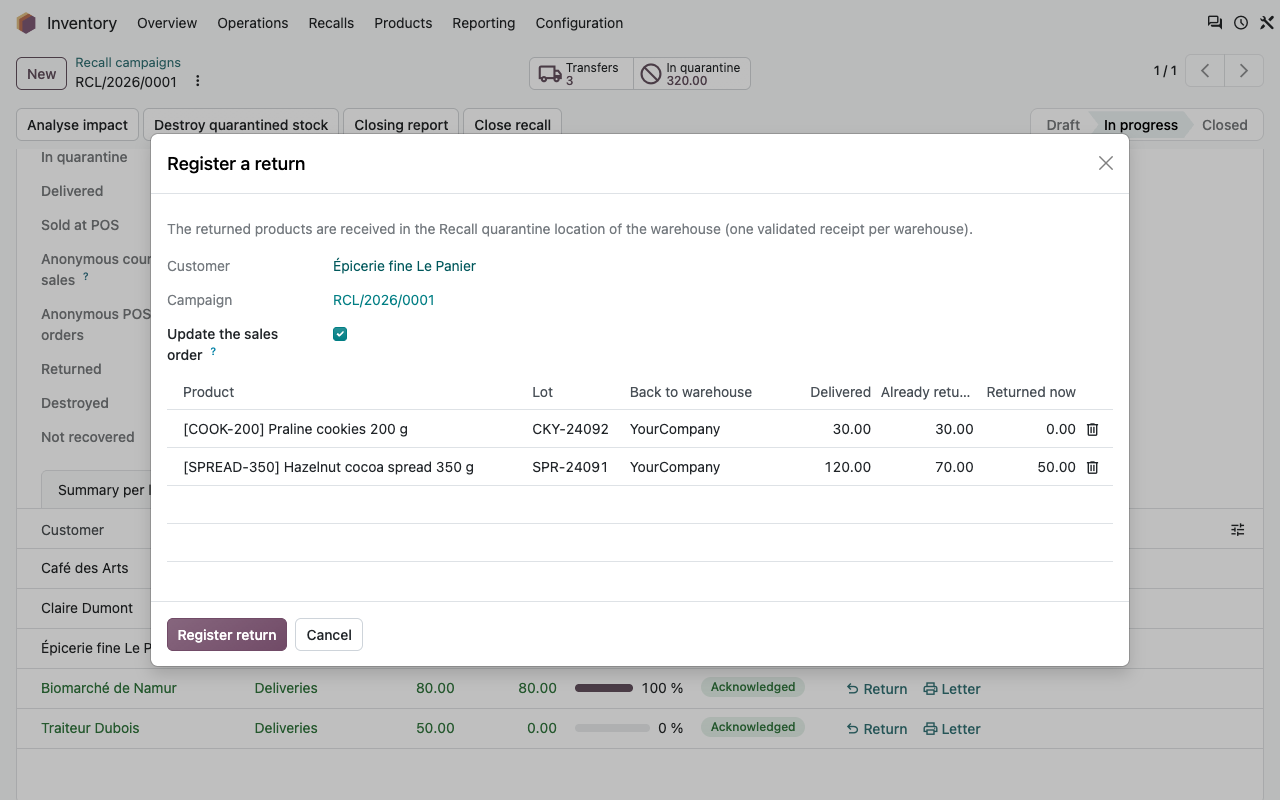
Task: Click Destroy quarantined stock button
Action: tap(241, 125)
